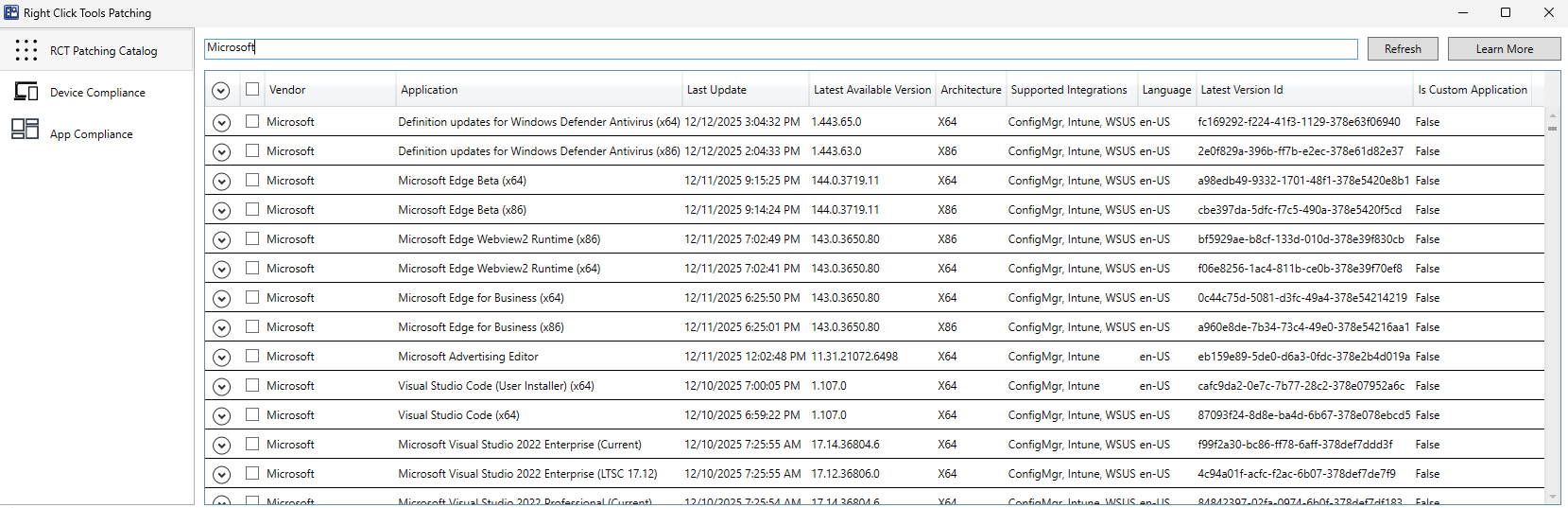Click date 12/10/2025 7:00:05 PM
The width and height of the screenshot is (1568, 508).
click(x=742, y=386)
